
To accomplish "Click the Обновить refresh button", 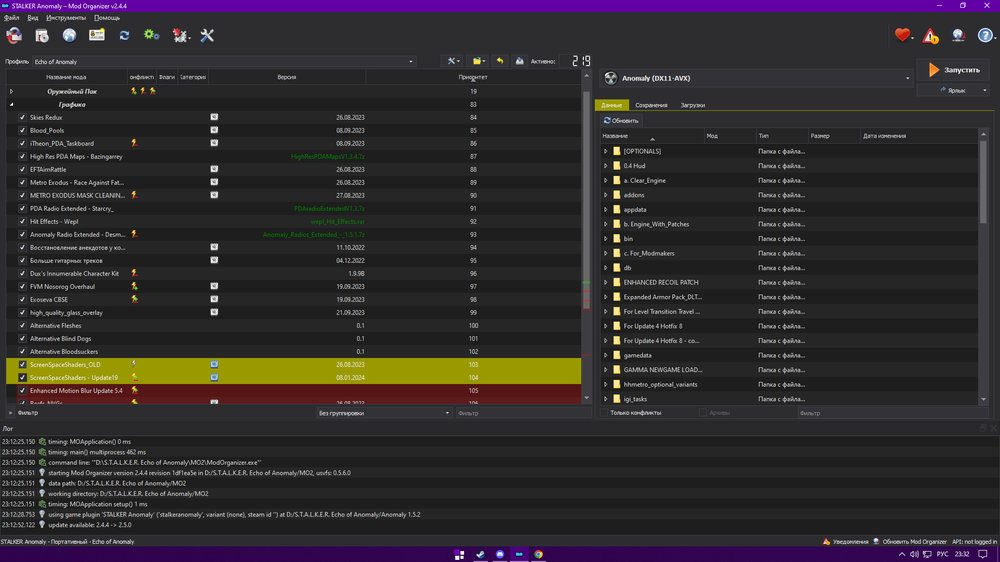I will pos(621,120).
